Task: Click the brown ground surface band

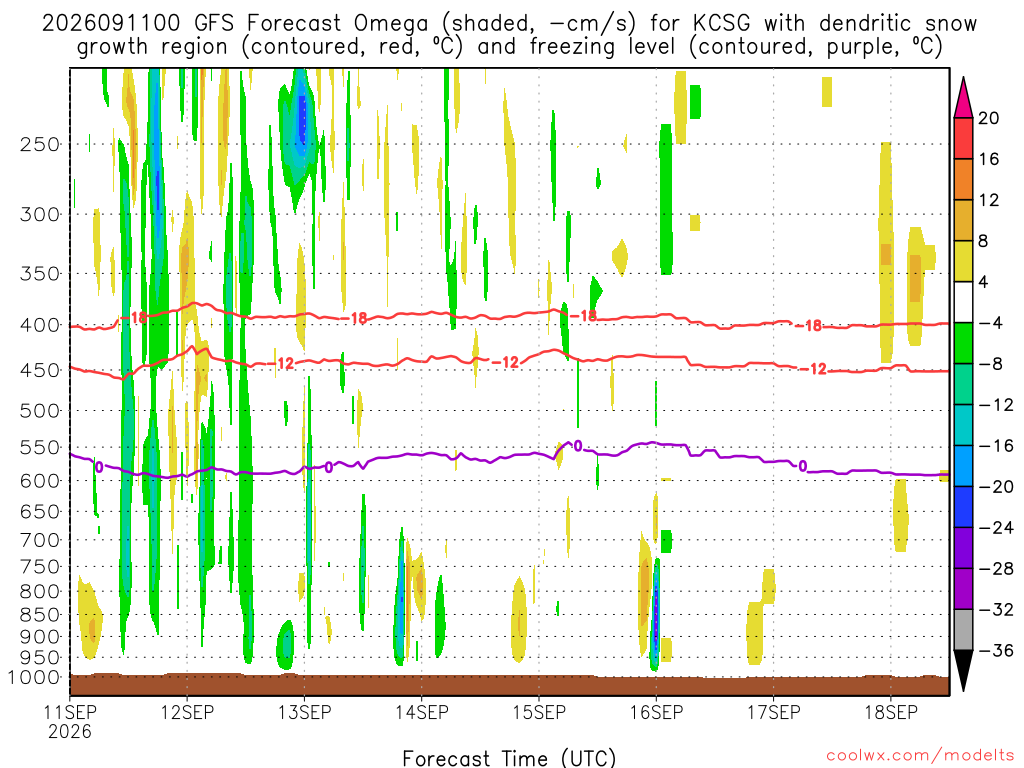Action: coord(509,684)
